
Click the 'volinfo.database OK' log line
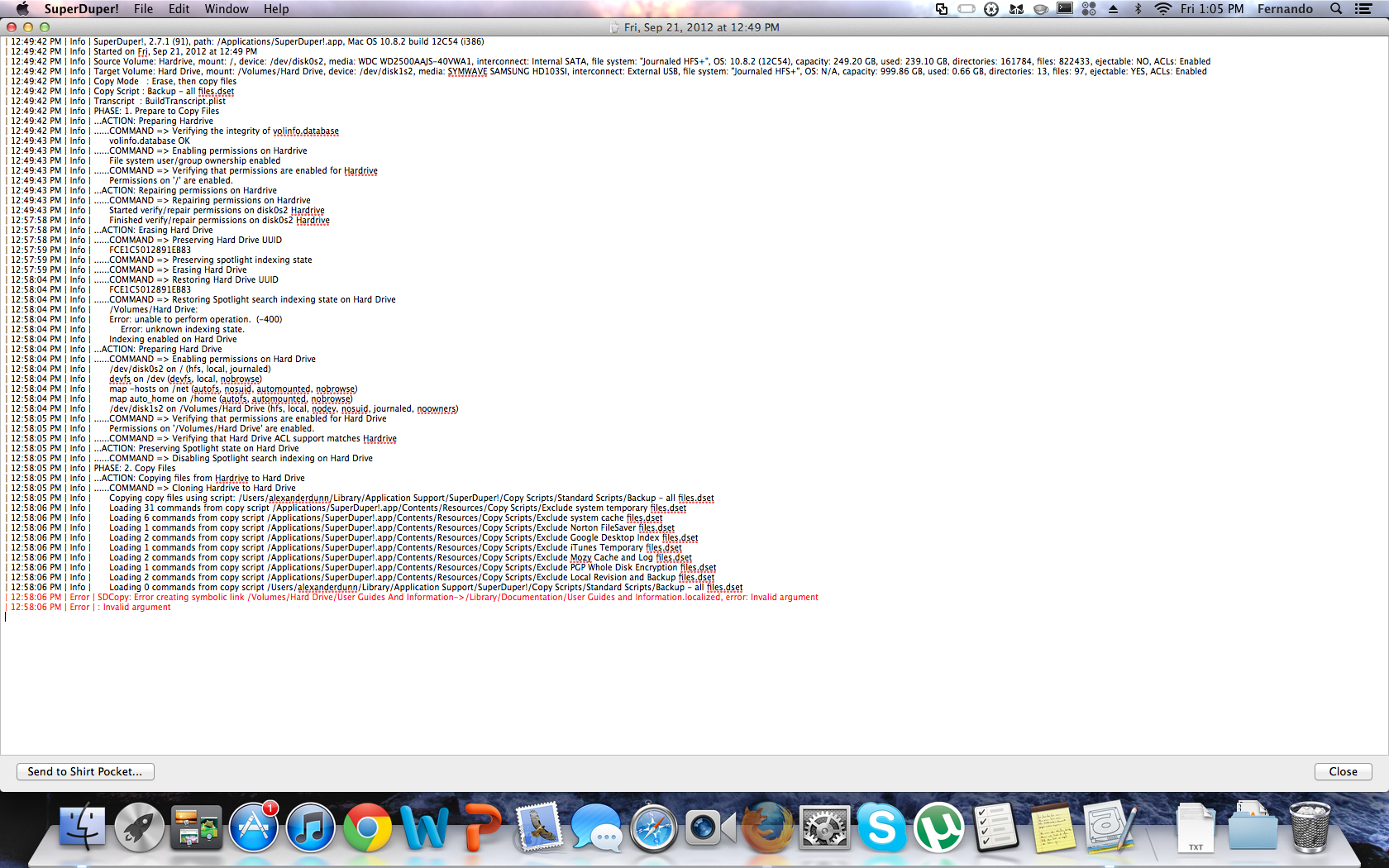(x=149, y=141)
